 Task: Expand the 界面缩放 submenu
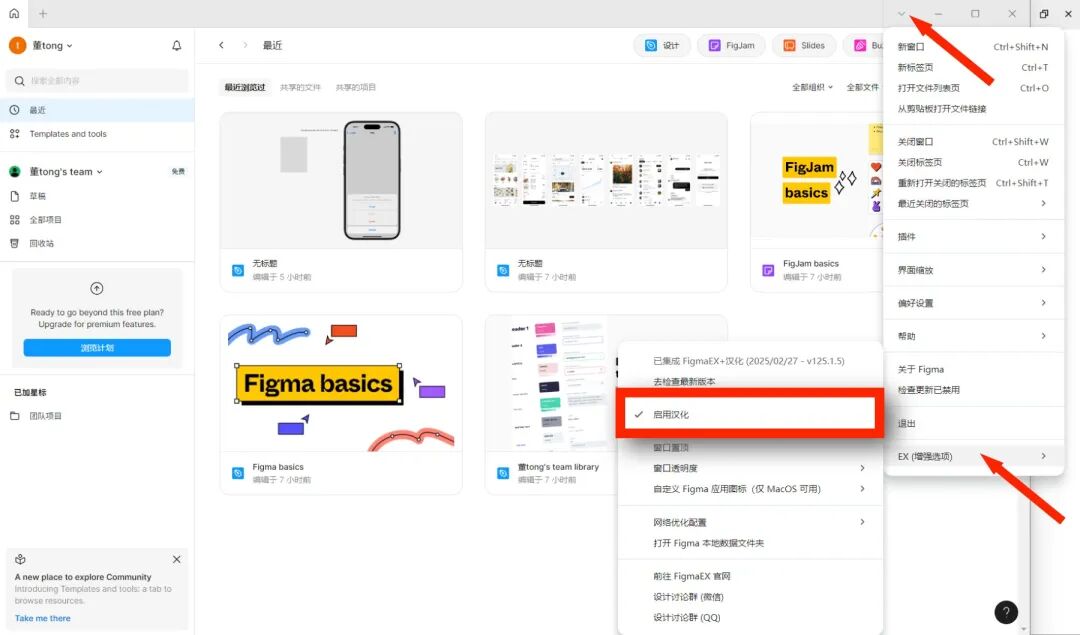pos(973,270)
